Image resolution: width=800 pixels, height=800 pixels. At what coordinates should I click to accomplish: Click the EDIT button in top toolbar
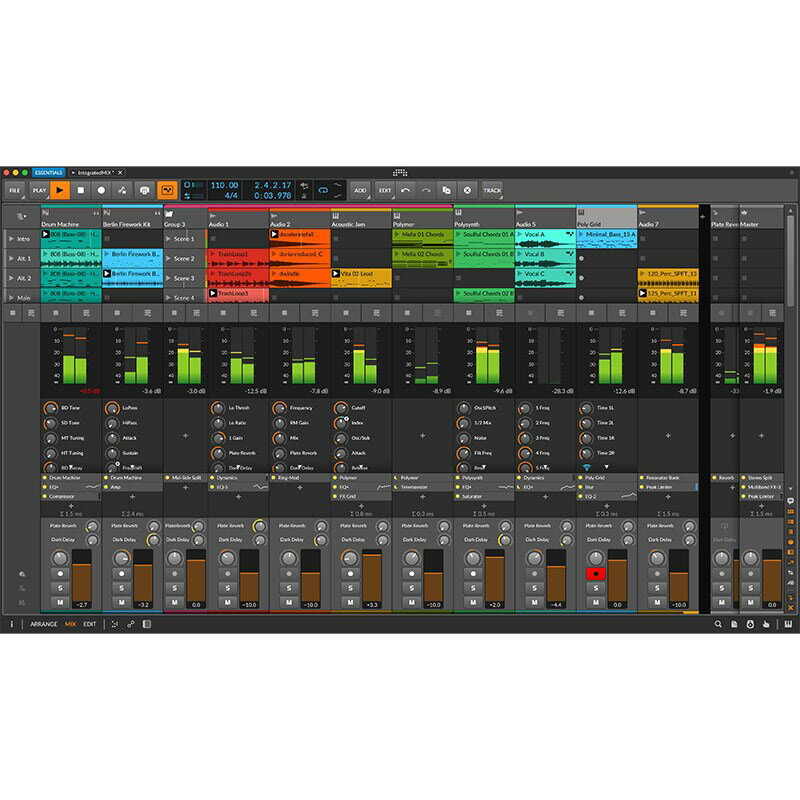point(384,189)
